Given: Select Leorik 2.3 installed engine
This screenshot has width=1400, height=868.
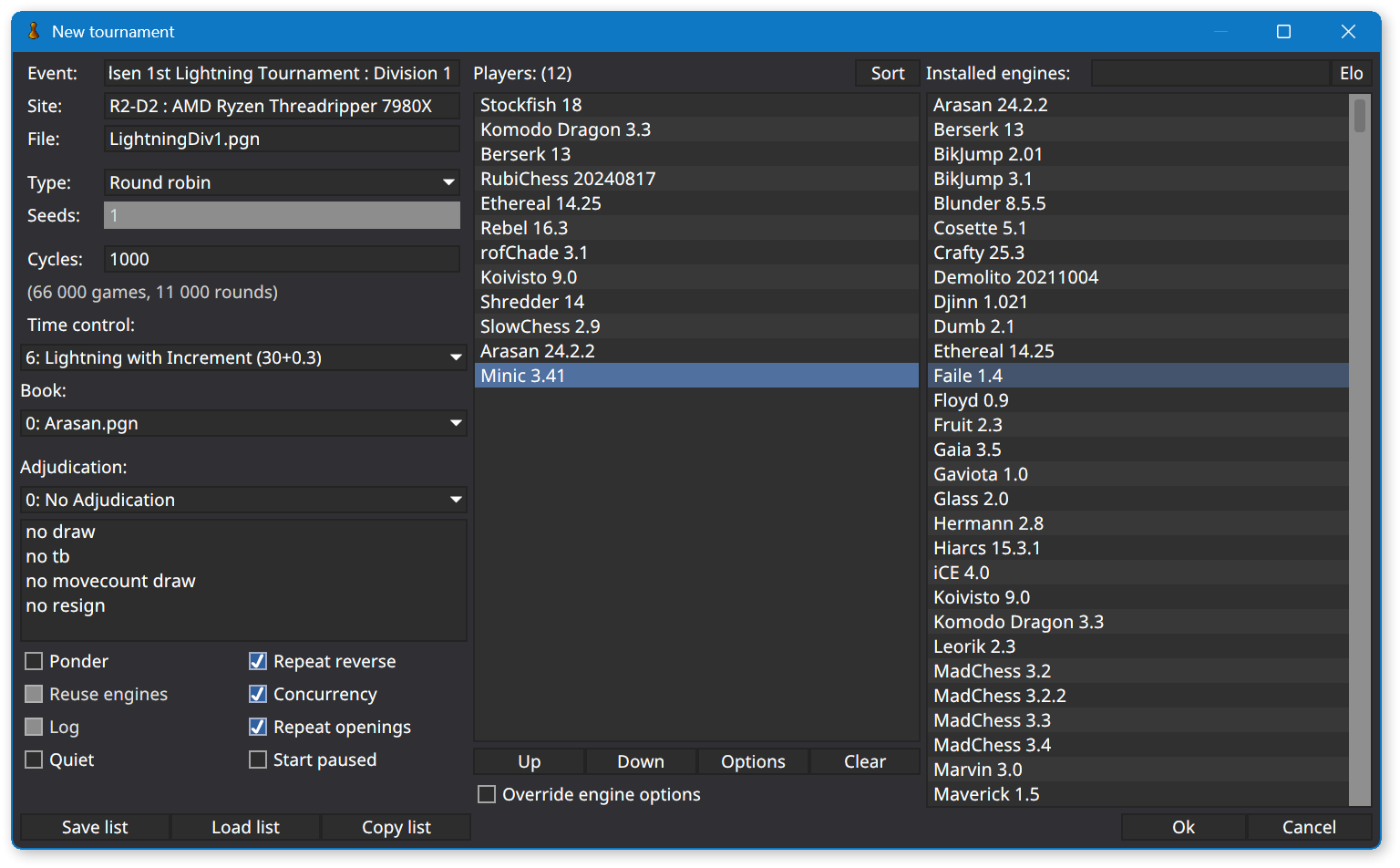Looking at the screenshot, I should click(1138, 646).
